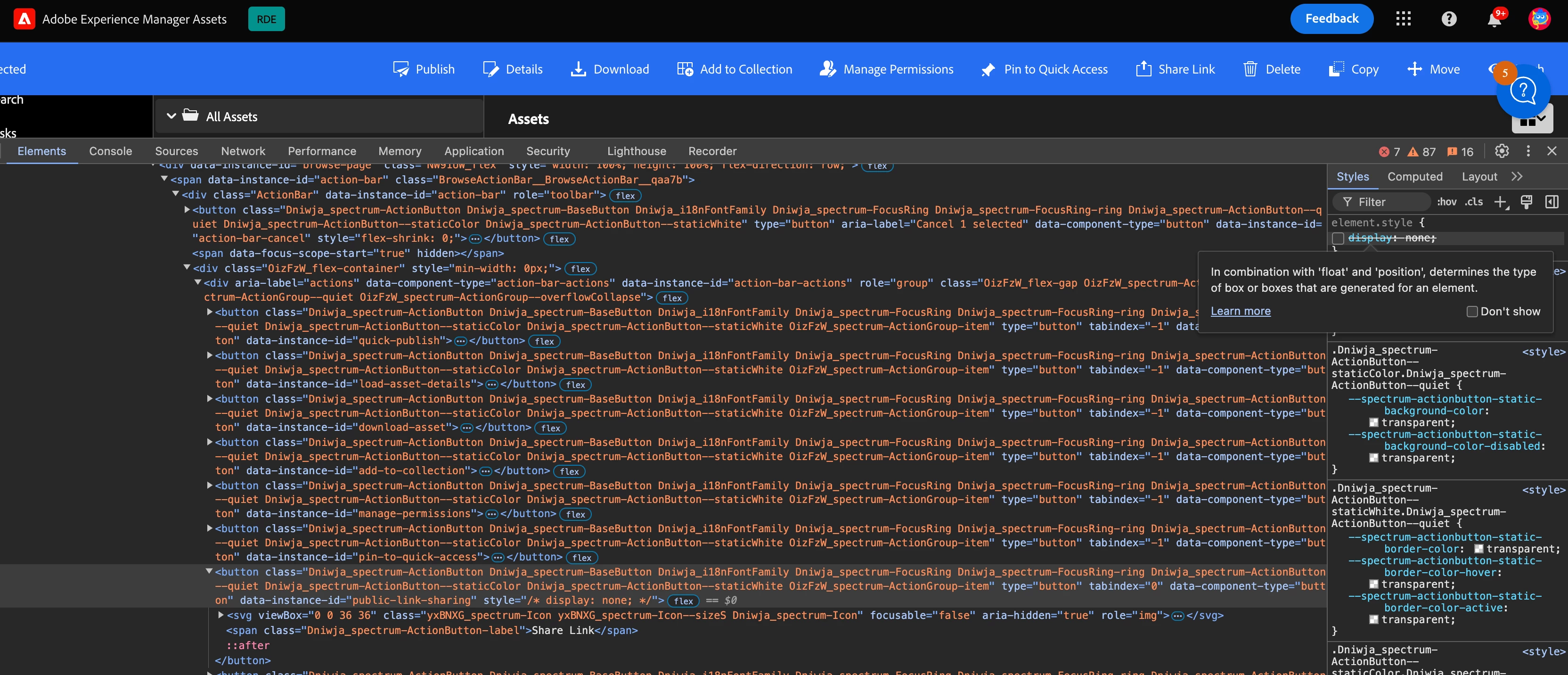1568x675 pixels.
Task: Click the Add to Collection icon
Action: (x=685, y=69)
